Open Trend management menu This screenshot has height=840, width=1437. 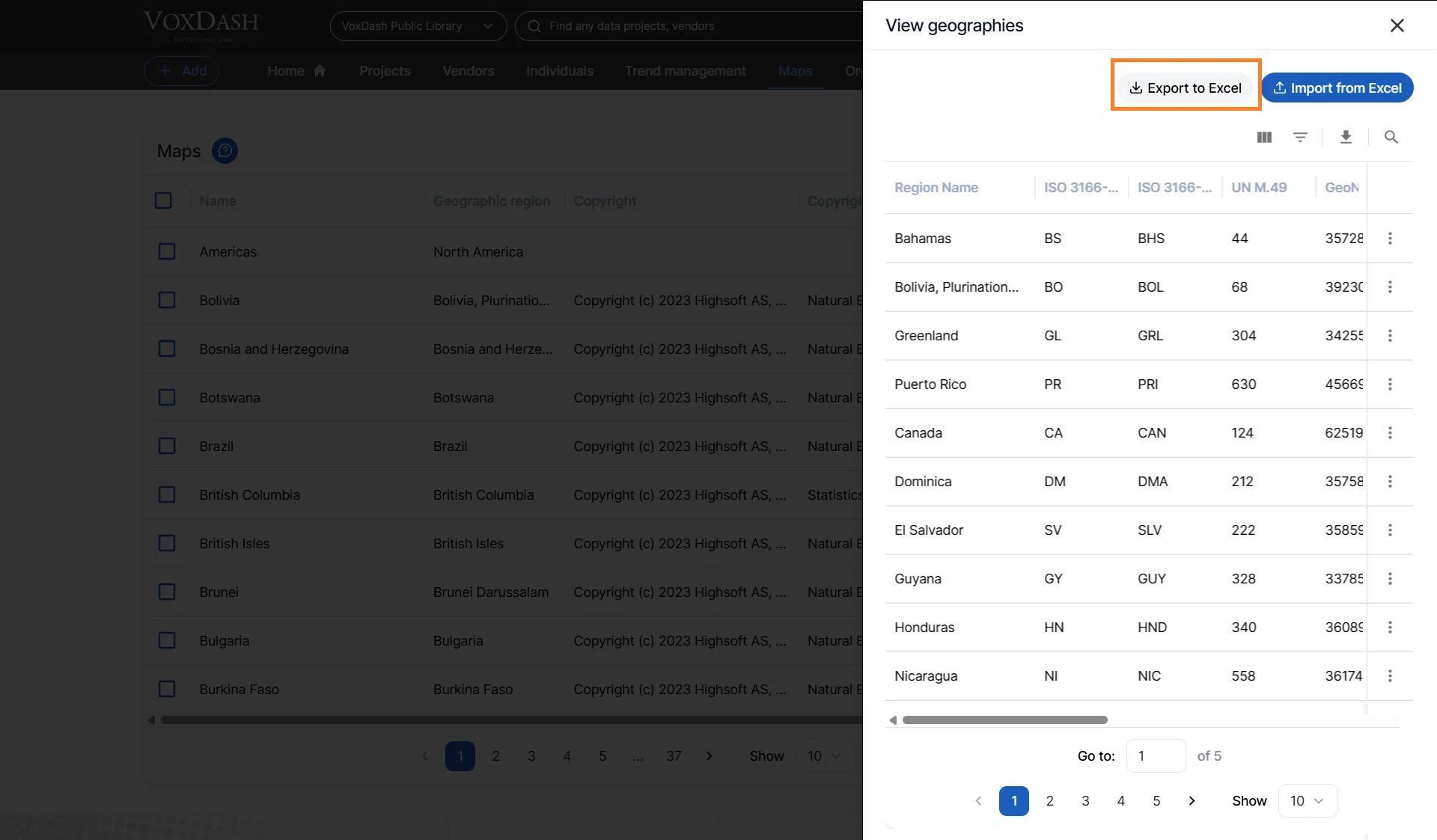(685, 71)
